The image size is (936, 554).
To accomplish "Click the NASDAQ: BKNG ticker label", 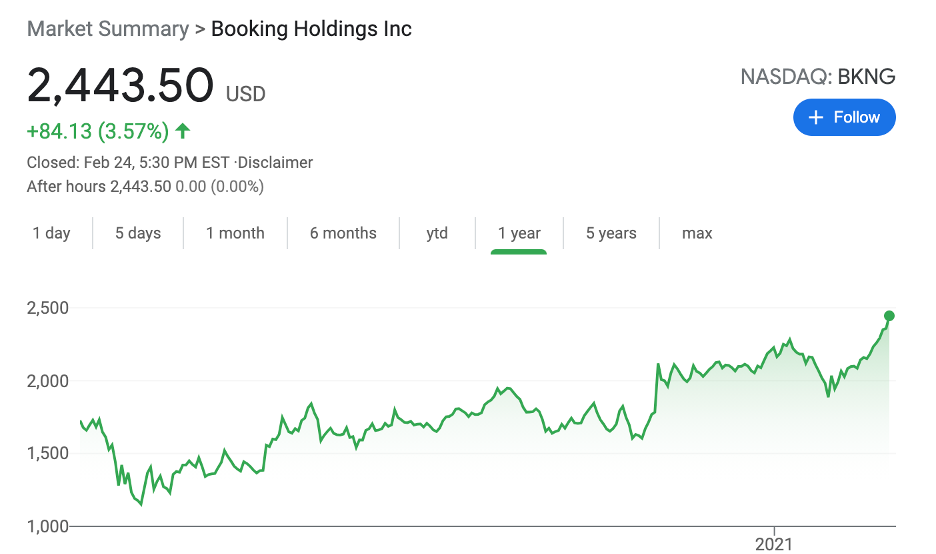I will point(818,76).
